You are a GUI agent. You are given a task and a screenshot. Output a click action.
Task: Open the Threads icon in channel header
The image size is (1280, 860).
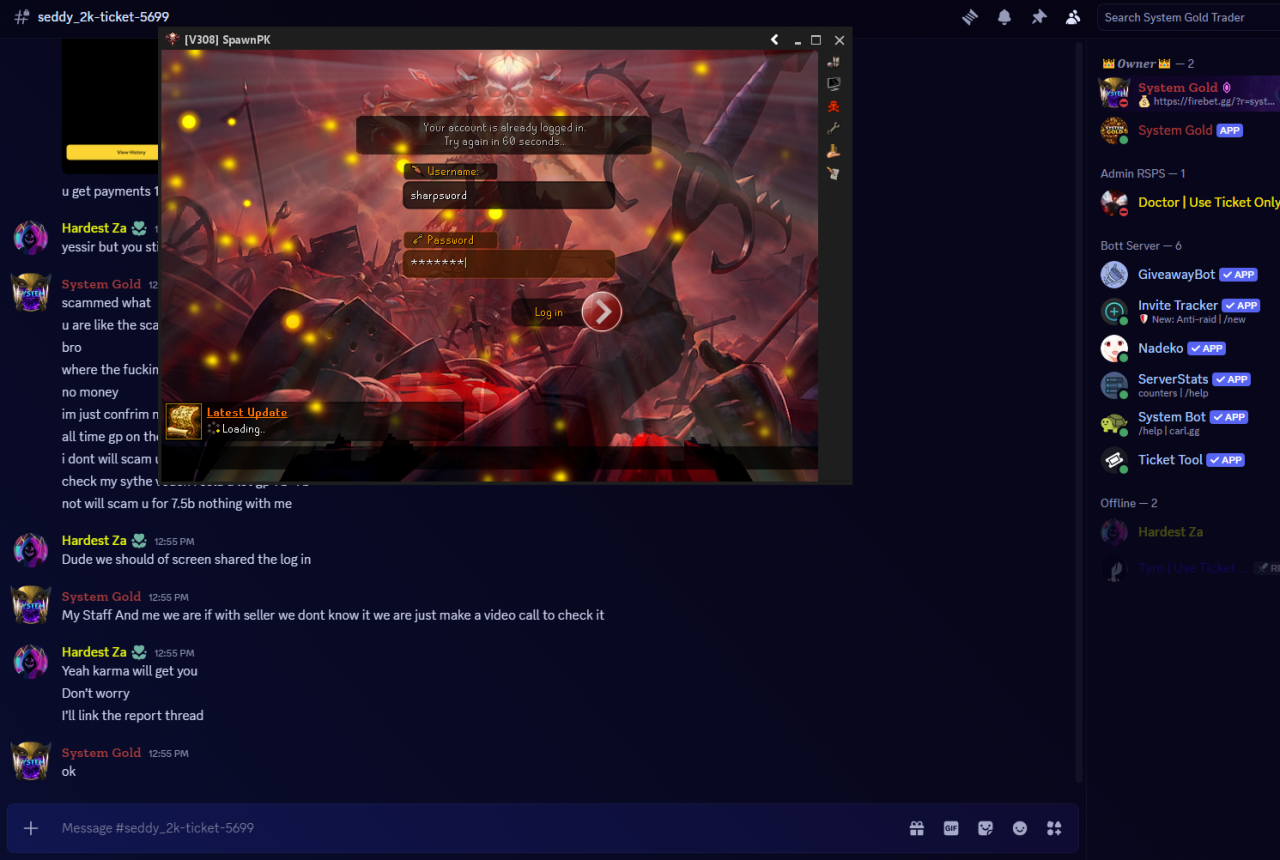tap(969, 17)
